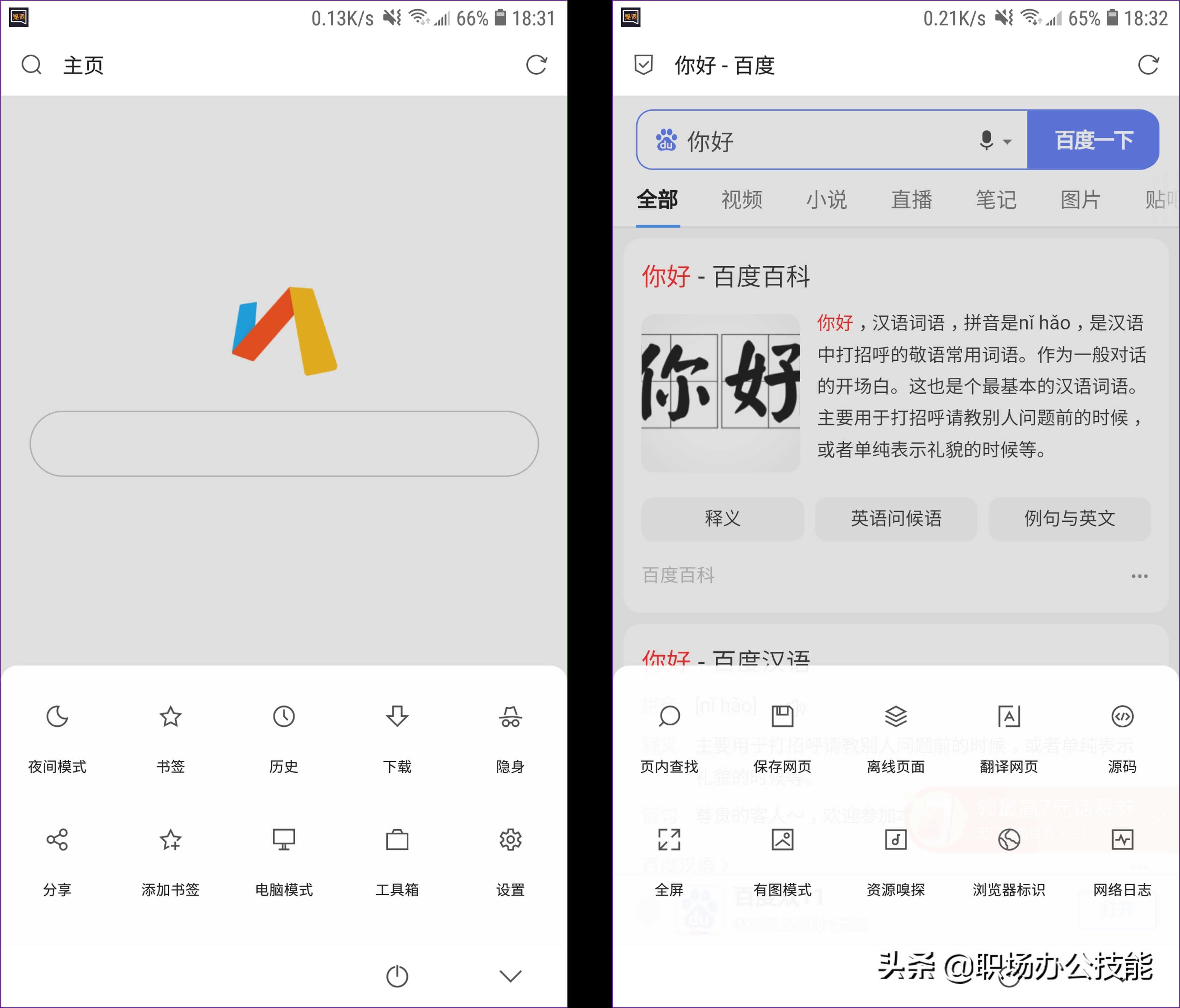
Task: Tap Add bookmark star-plus icon (添加书签)
Action: tap(170, 840)
